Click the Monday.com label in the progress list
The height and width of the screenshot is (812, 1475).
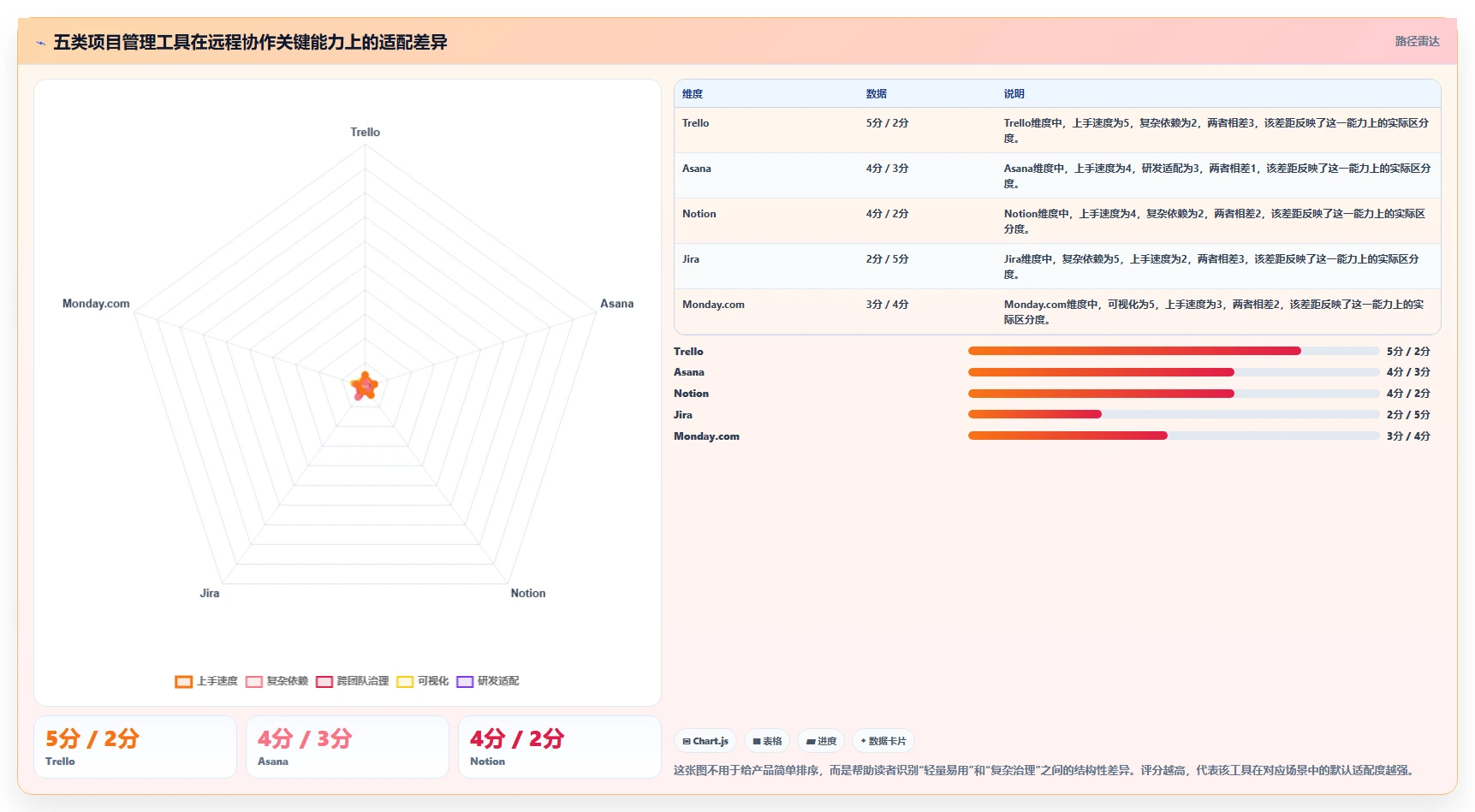pos(706,436)
